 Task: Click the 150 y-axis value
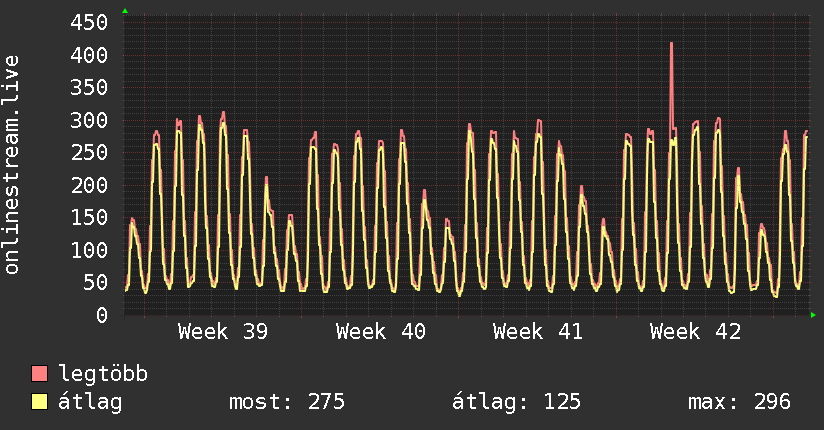[89, 218]
